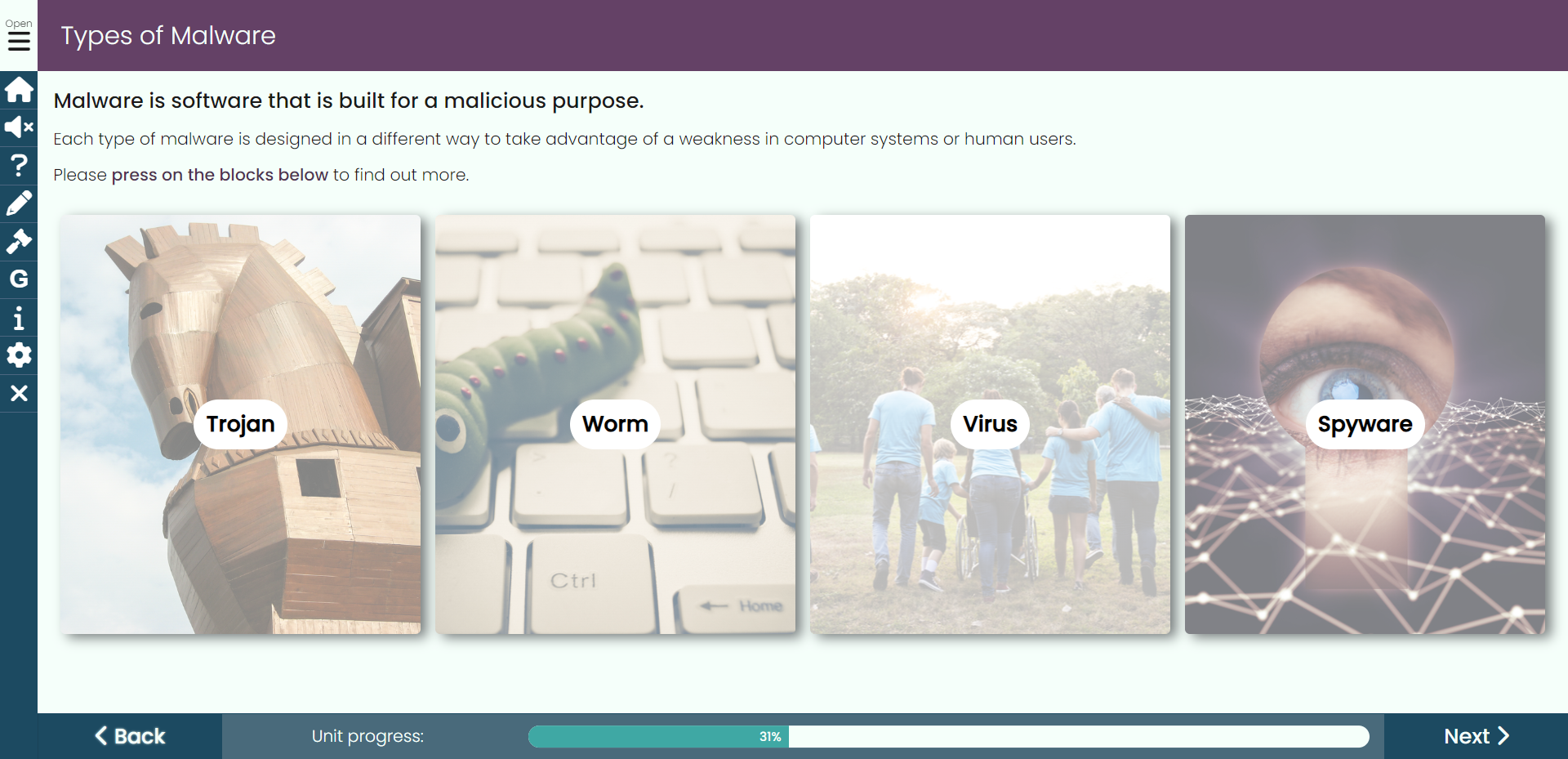Select the gavel icon in sidebar
1568x759 pixels.
[x=19, y=241]
